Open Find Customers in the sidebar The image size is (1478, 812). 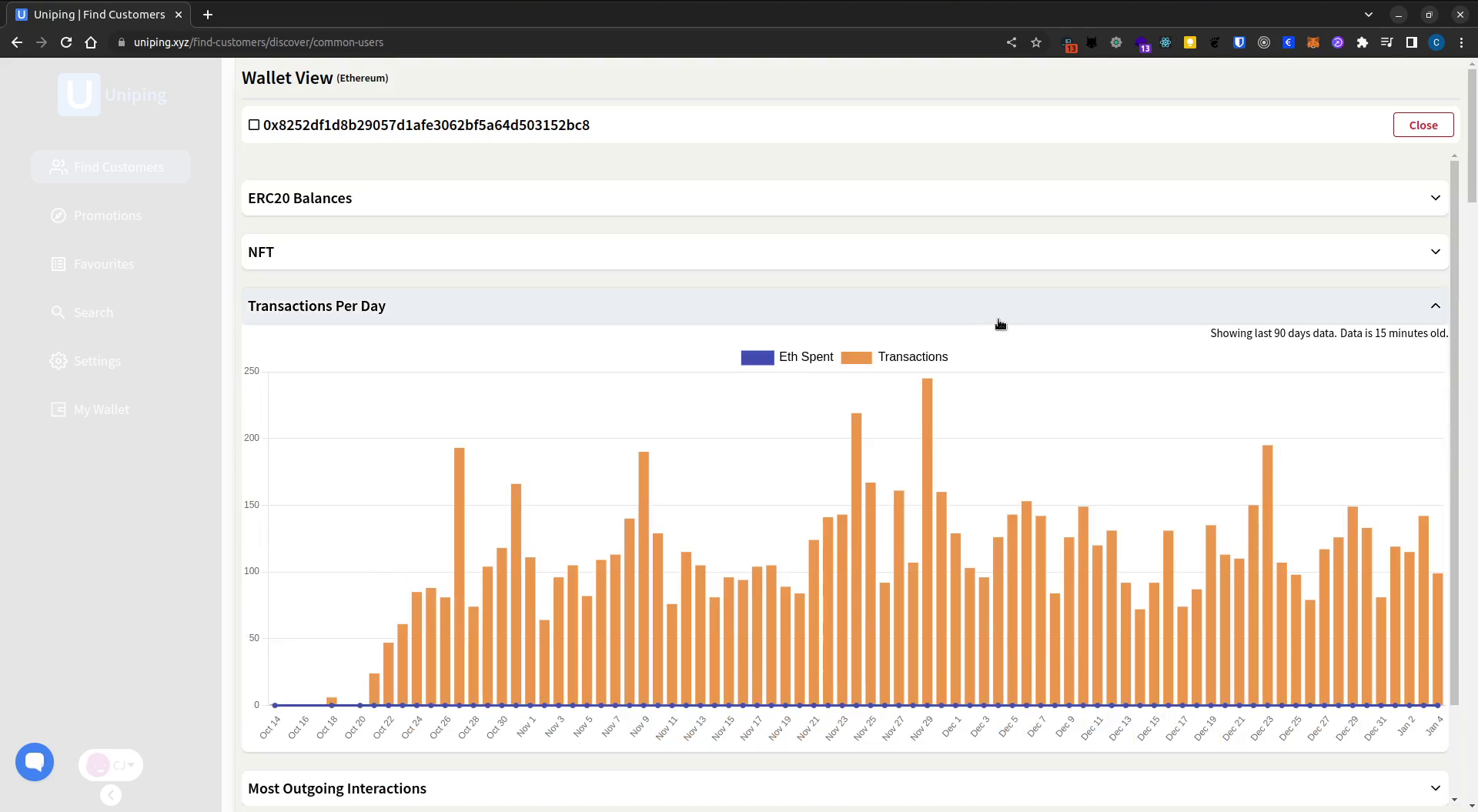[111, 167]
